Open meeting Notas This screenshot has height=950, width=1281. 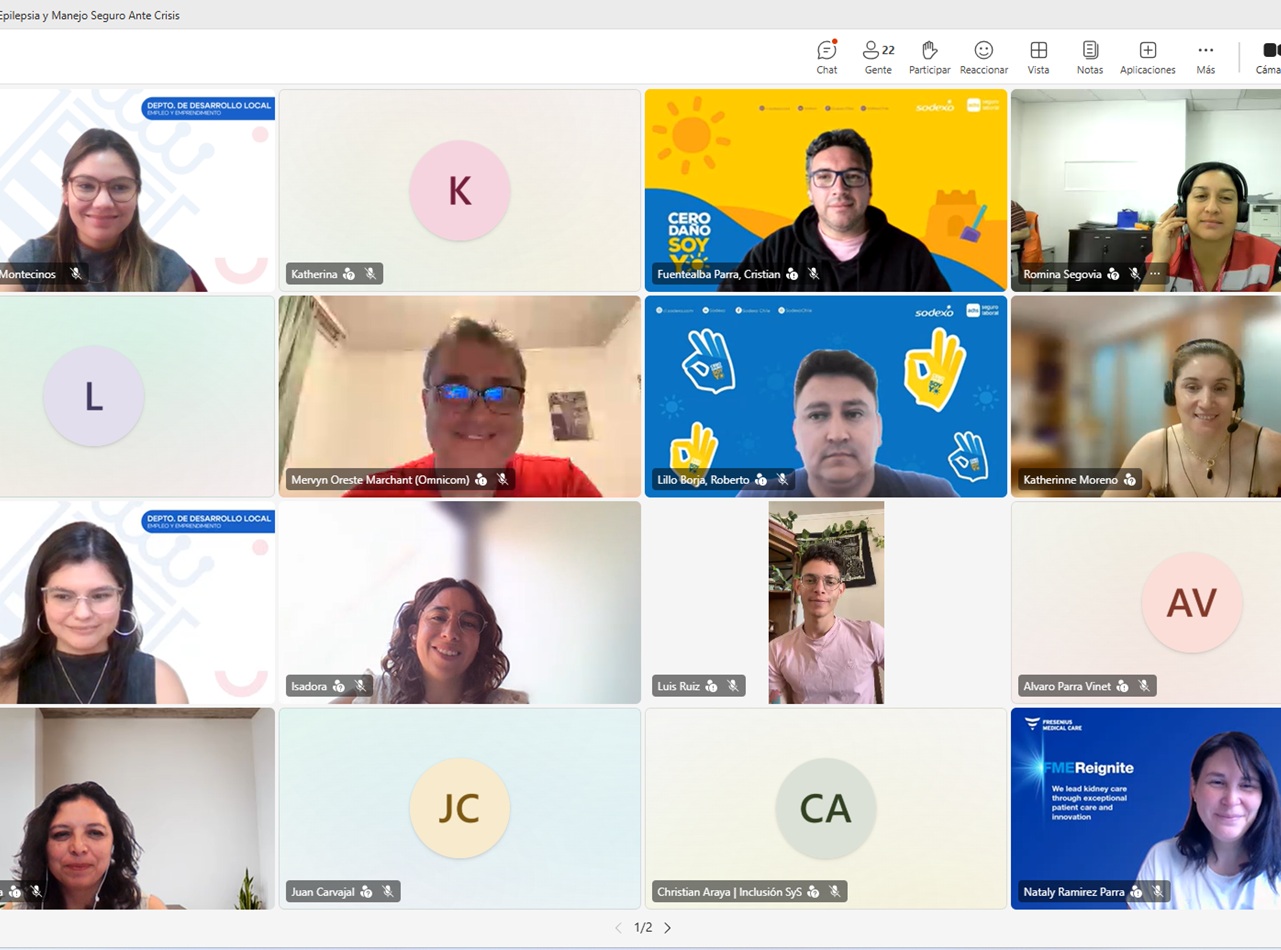(1090, 57)
